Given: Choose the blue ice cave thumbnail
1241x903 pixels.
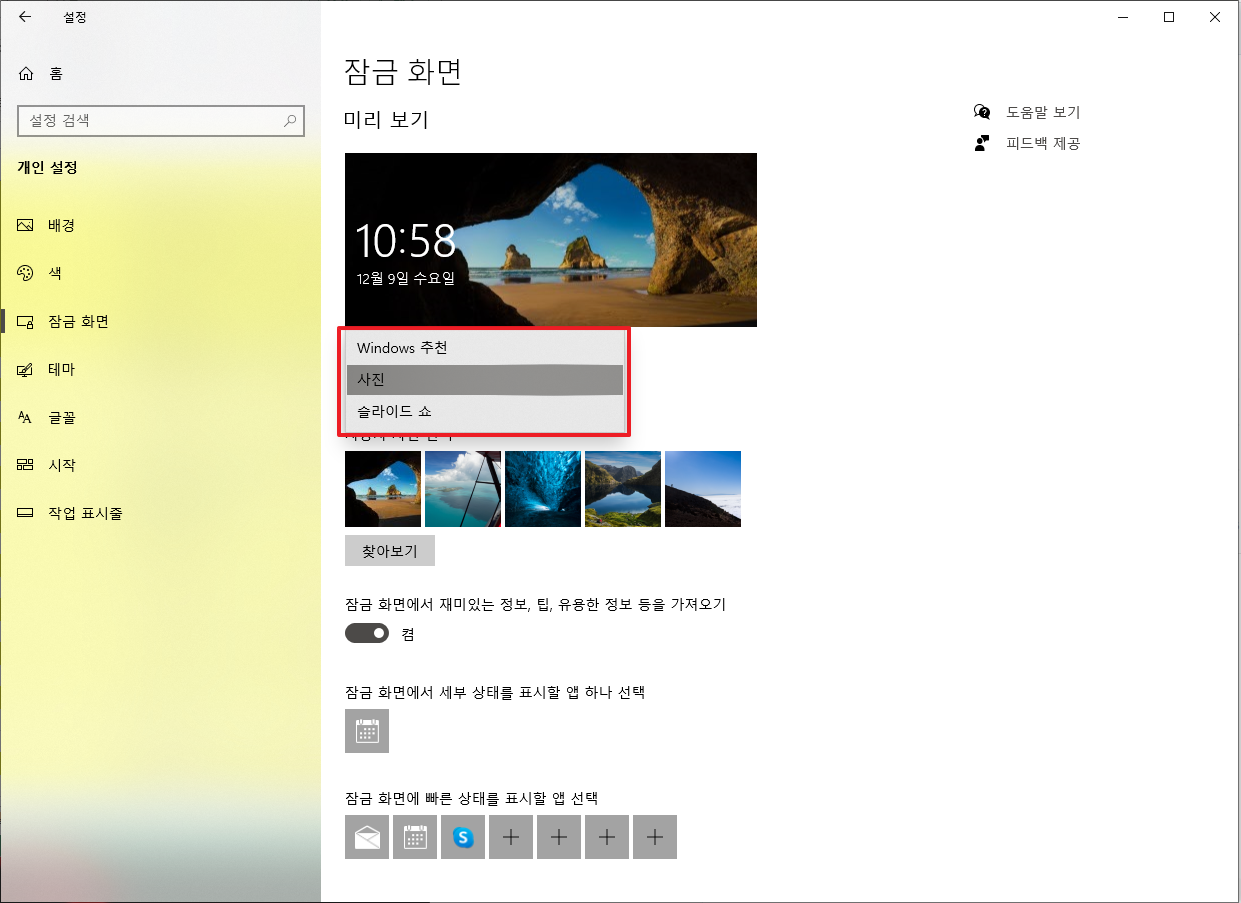Looking at the screenshot, I should pyautogui.click(x=543, y=488).
